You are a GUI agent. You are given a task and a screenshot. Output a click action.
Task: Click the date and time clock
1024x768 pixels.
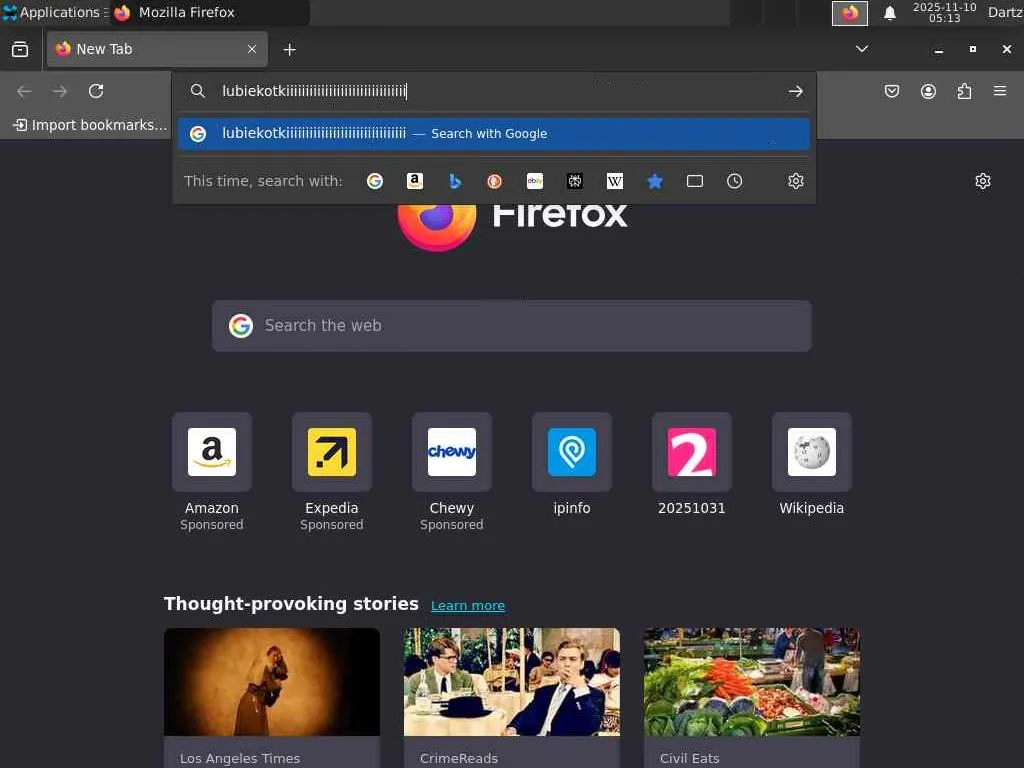[x=944, y=12]
